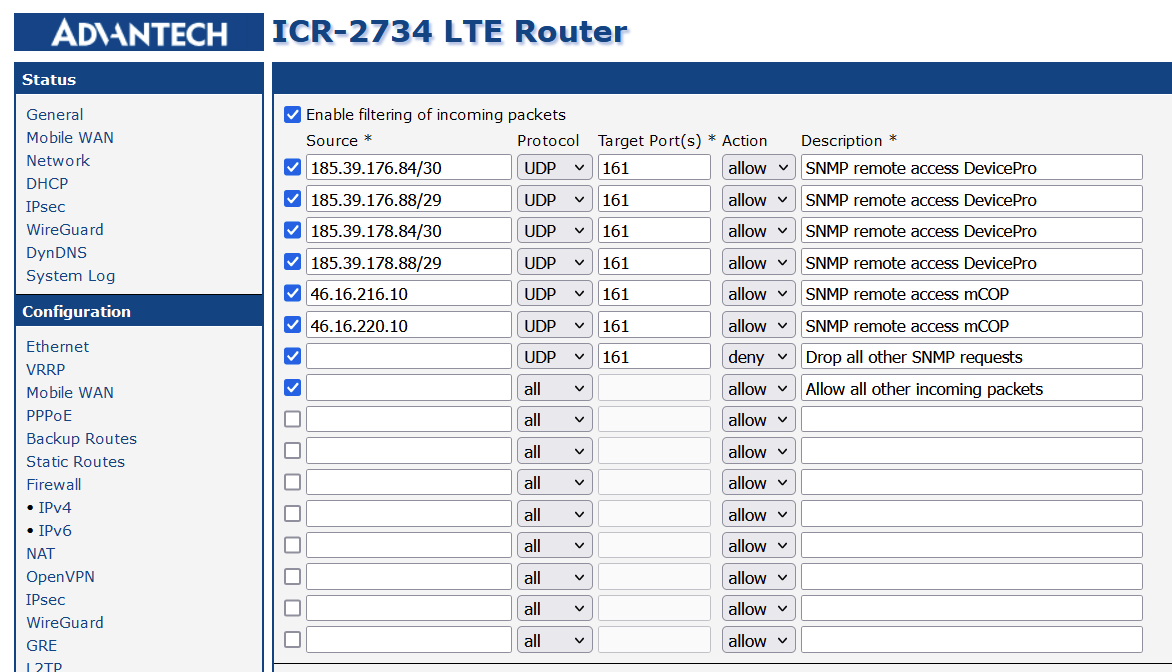Go to Network status page
The image size is (1172, 672).
(58, 161)
